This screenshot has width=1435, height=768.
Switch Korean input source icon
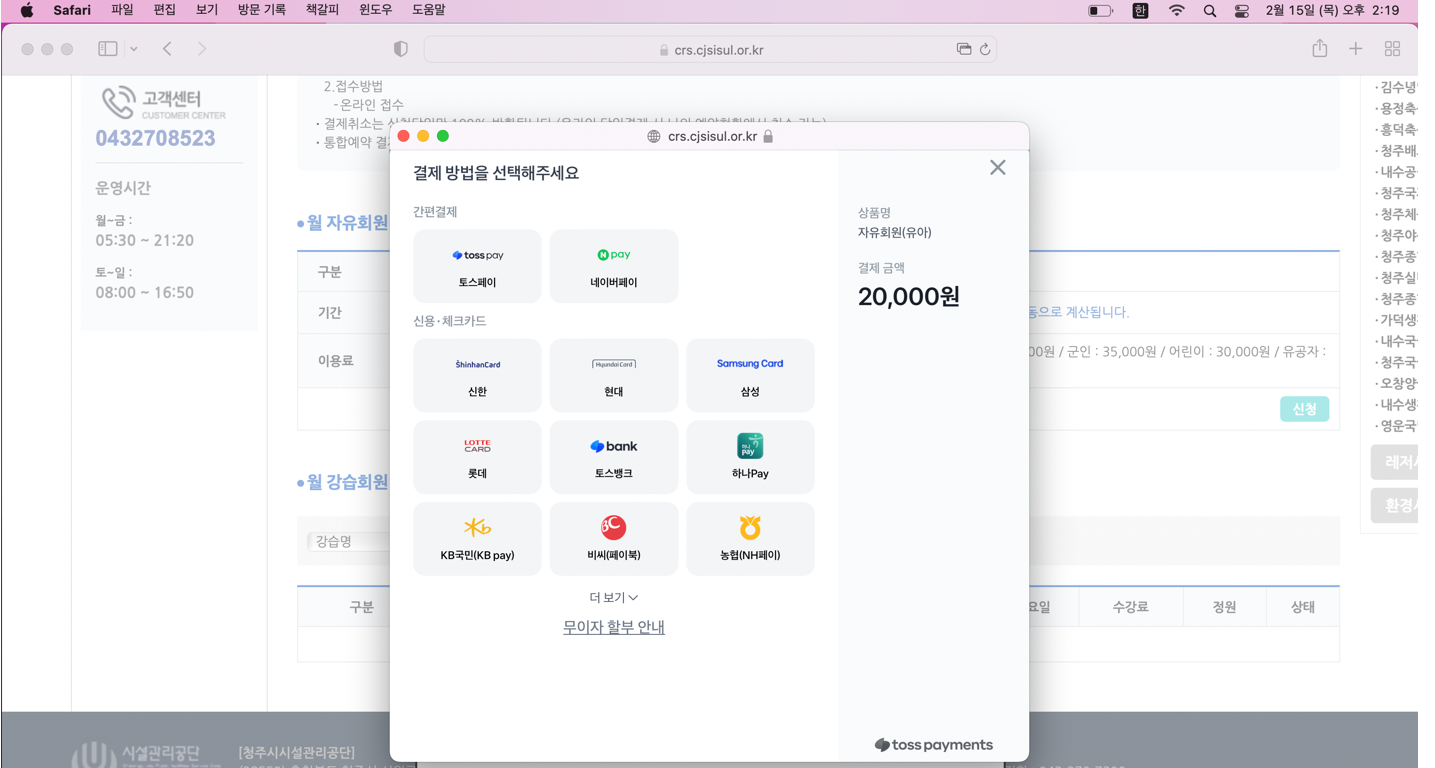pos(1140,10)
